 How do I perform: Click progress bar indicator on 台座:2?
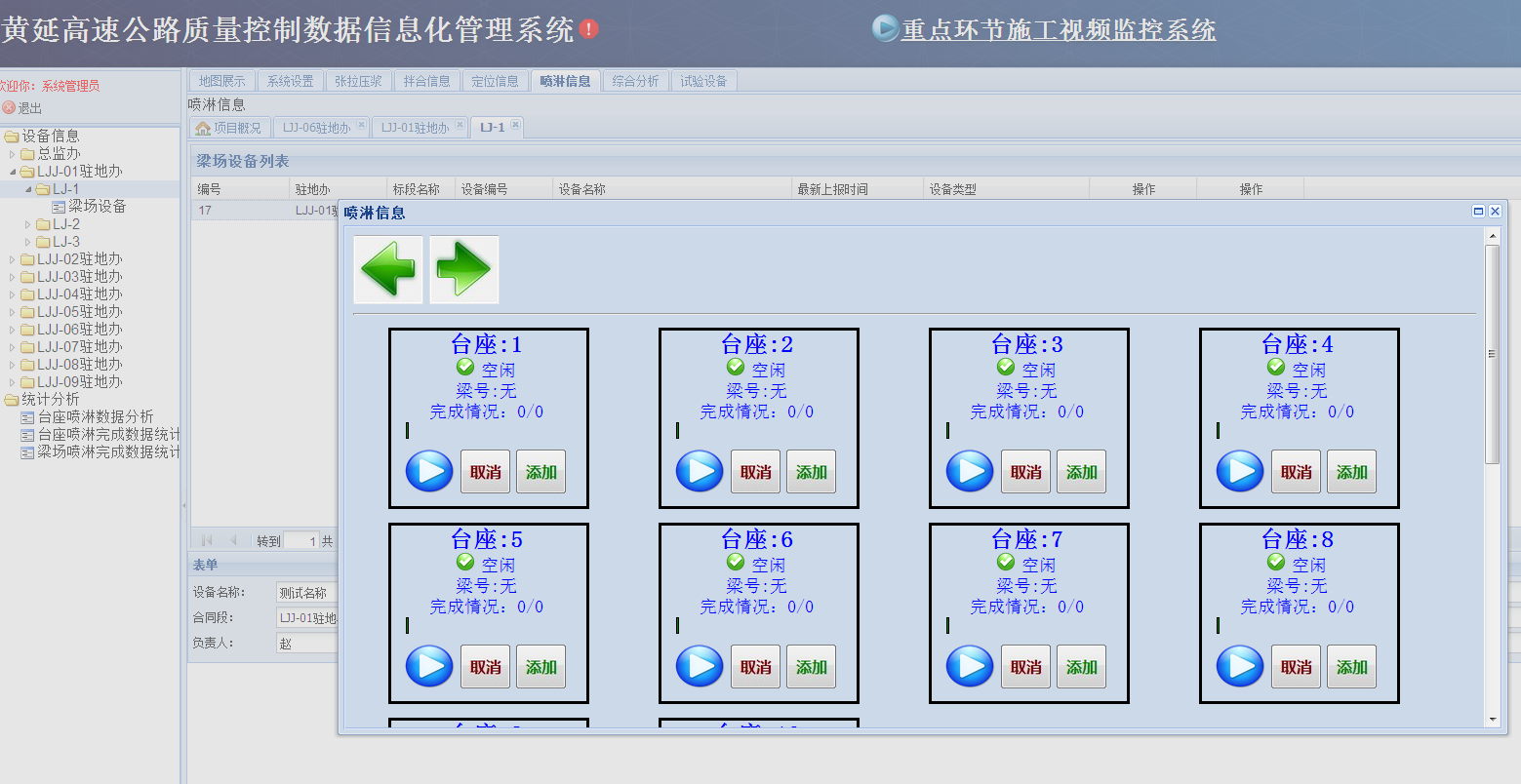click(x=677, y=430)
